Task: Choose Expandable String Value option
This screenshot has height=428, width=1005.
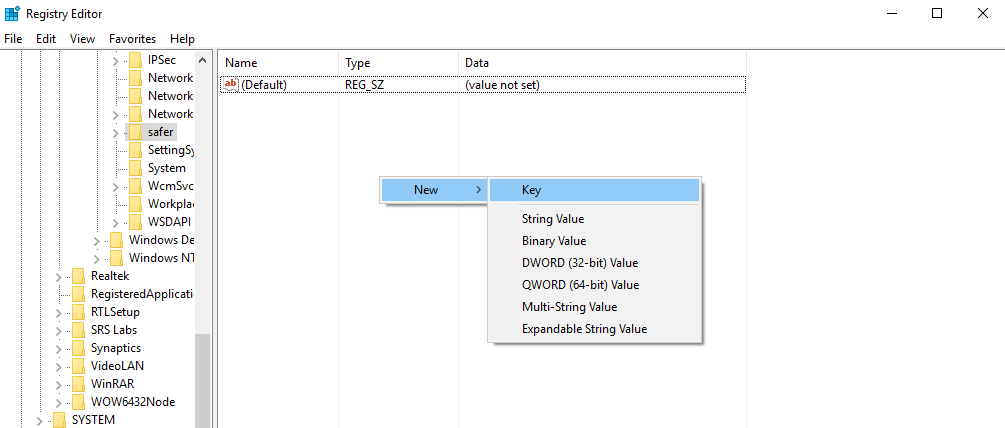Action: point(584,329)
